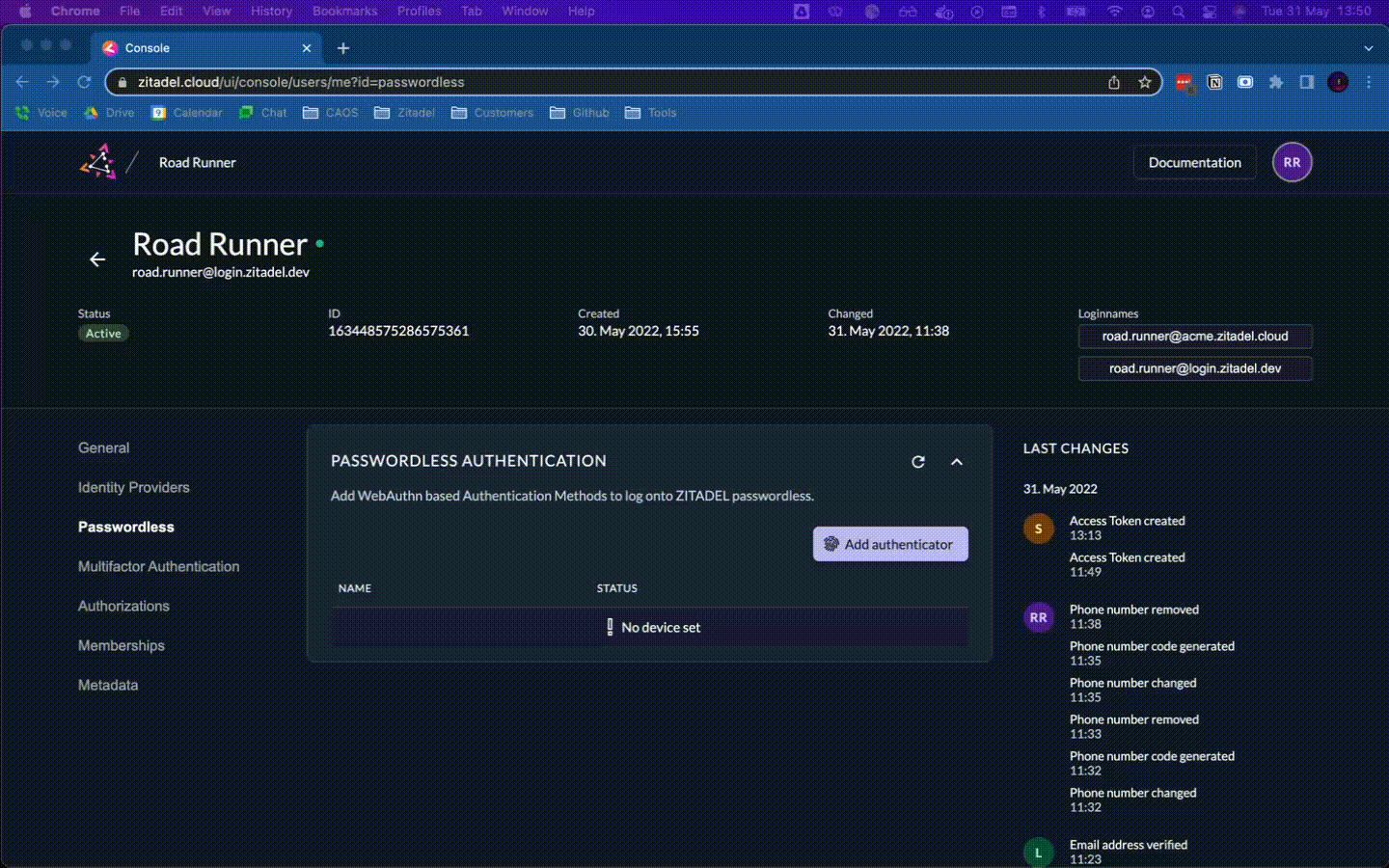Open Chrome three-dot menu

pyautogui.click(x=1369, y=82)
